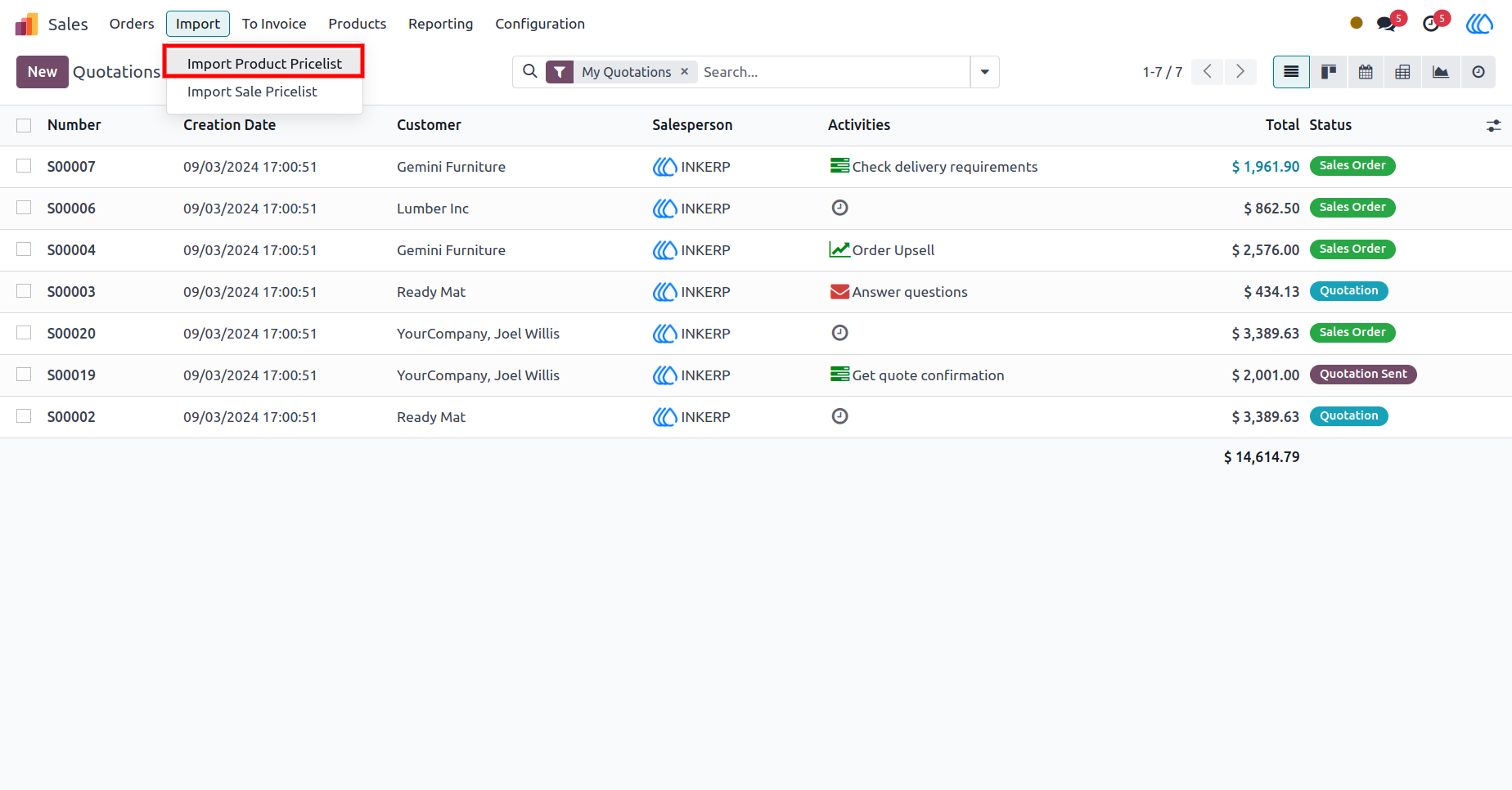This screenshot has width=1512, height=790.
Task: Open the To Invoice menu
Action: (x=274, y=24)
